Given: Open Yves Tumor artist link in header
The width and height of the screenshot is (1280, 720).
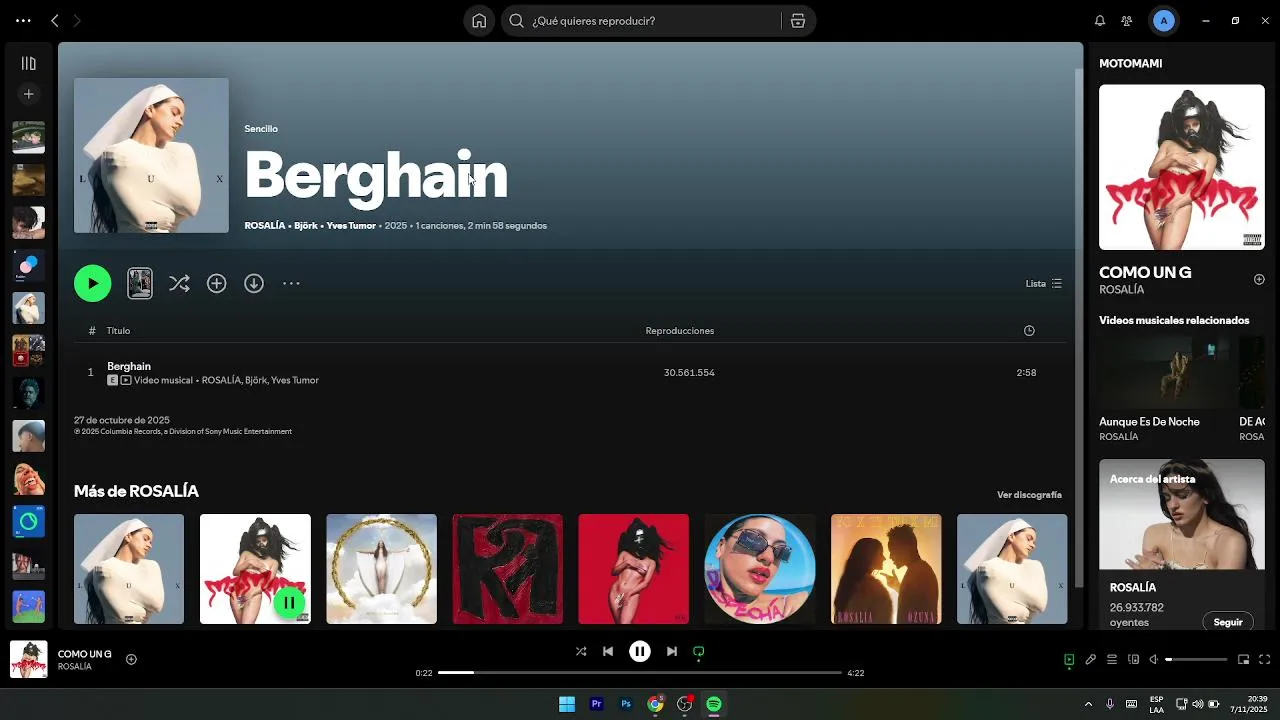Looking at the screenshot, I should (x=351, y=225).
